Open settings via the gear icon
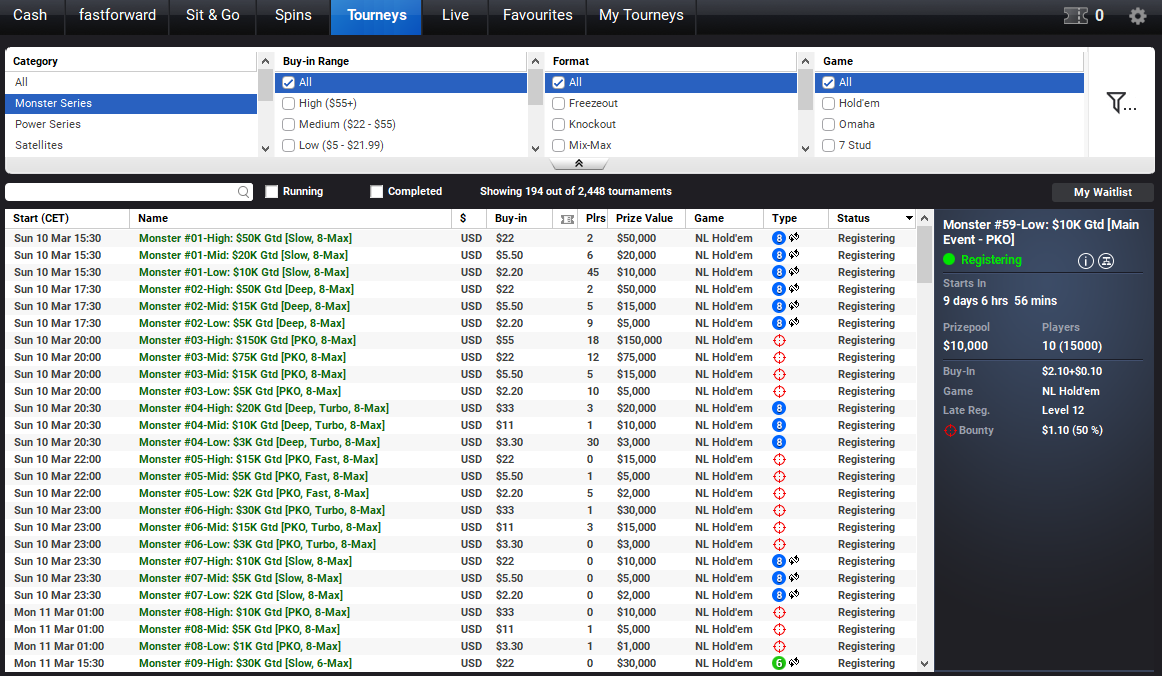Screen dimensions: 1162x676 pyautogui.click(x=1137, y=16)
